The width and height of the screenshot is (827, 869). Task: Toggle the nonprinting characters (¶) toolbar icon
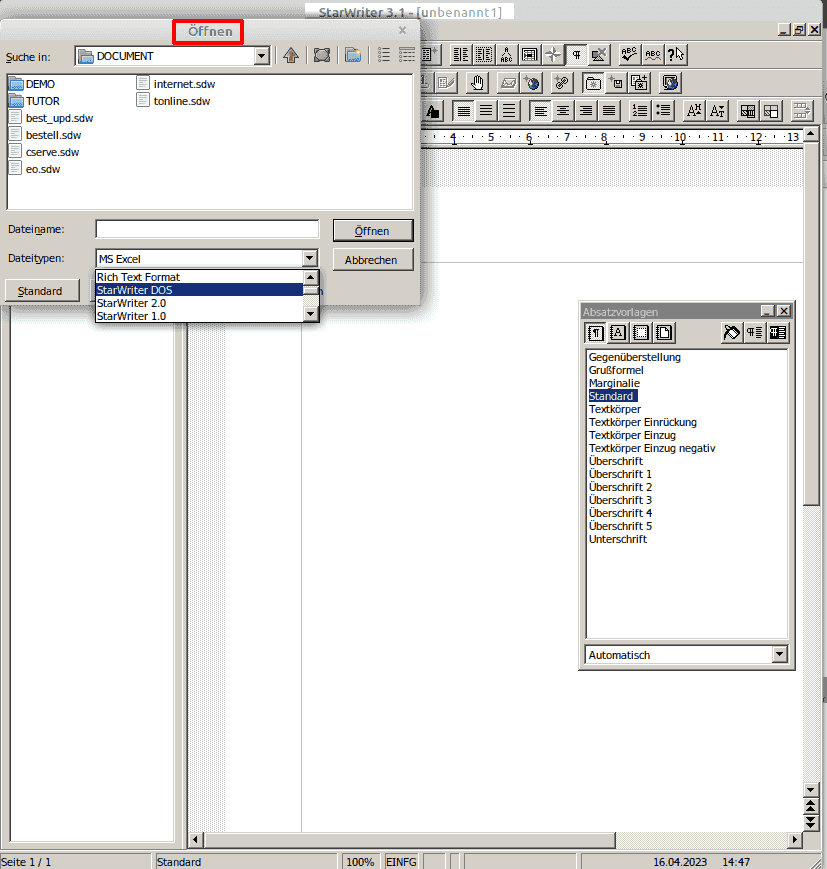coord(576,55)
